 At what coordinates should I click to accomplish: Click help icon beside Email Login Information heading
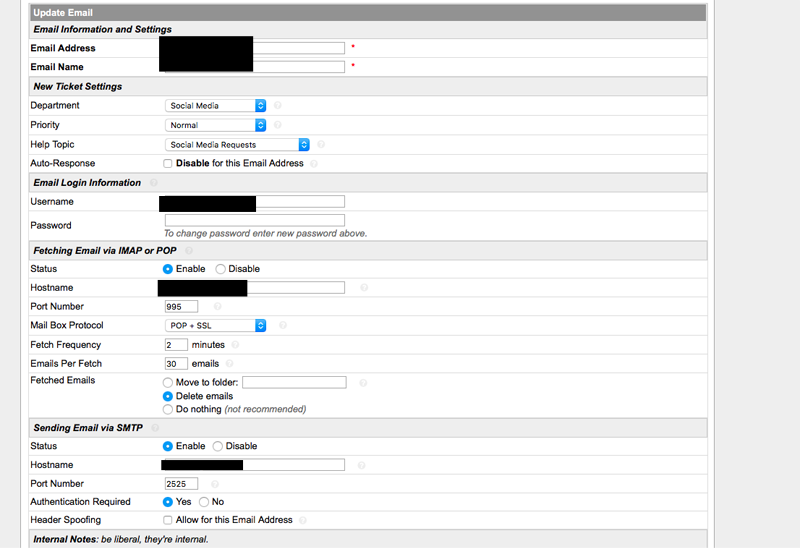click(x=154, y=183)
